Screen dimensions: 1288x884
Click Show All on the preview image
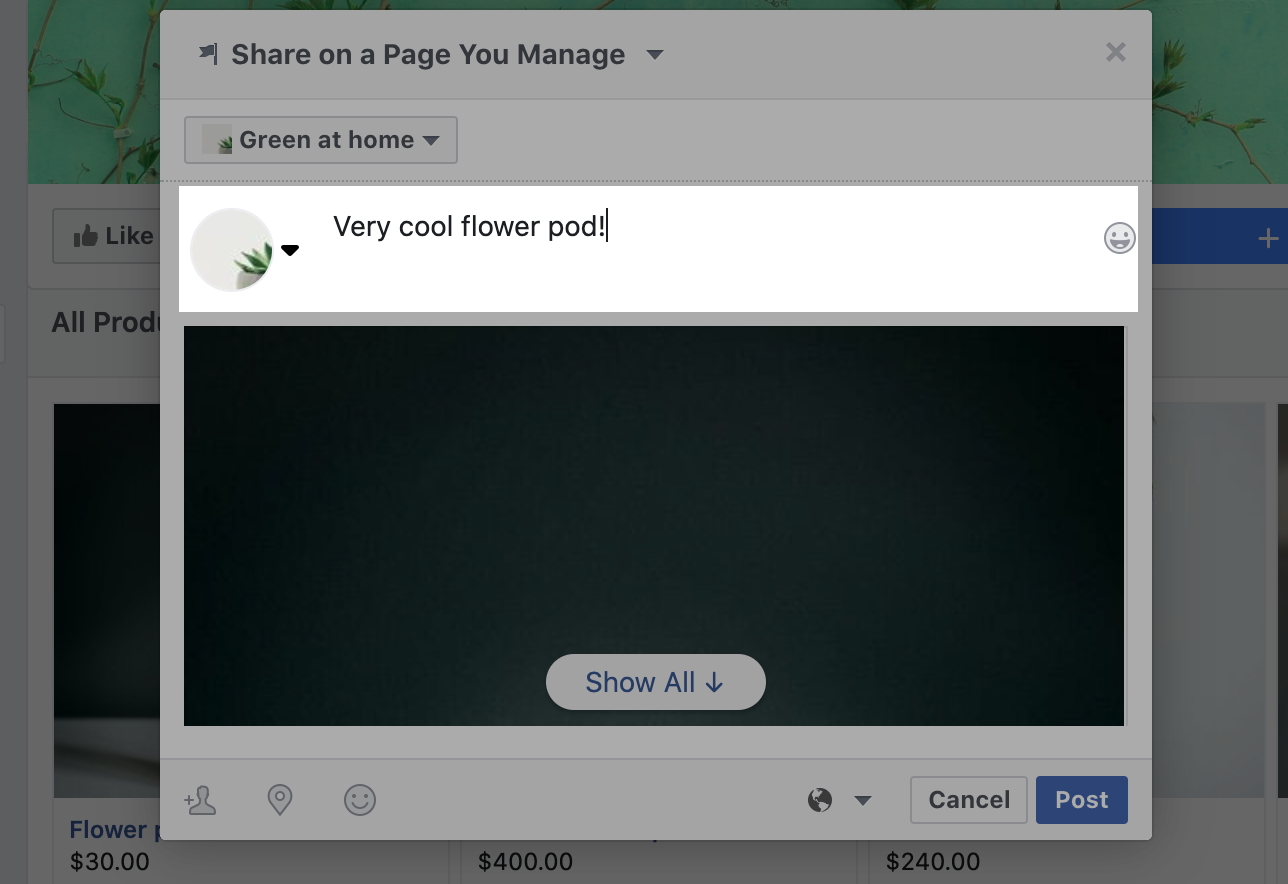pyautogui.click(x=655, y=681)
